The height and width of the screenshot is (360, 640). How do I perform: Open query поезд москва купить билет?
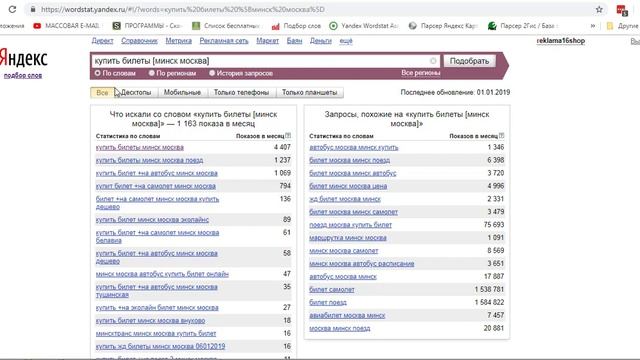350,225
